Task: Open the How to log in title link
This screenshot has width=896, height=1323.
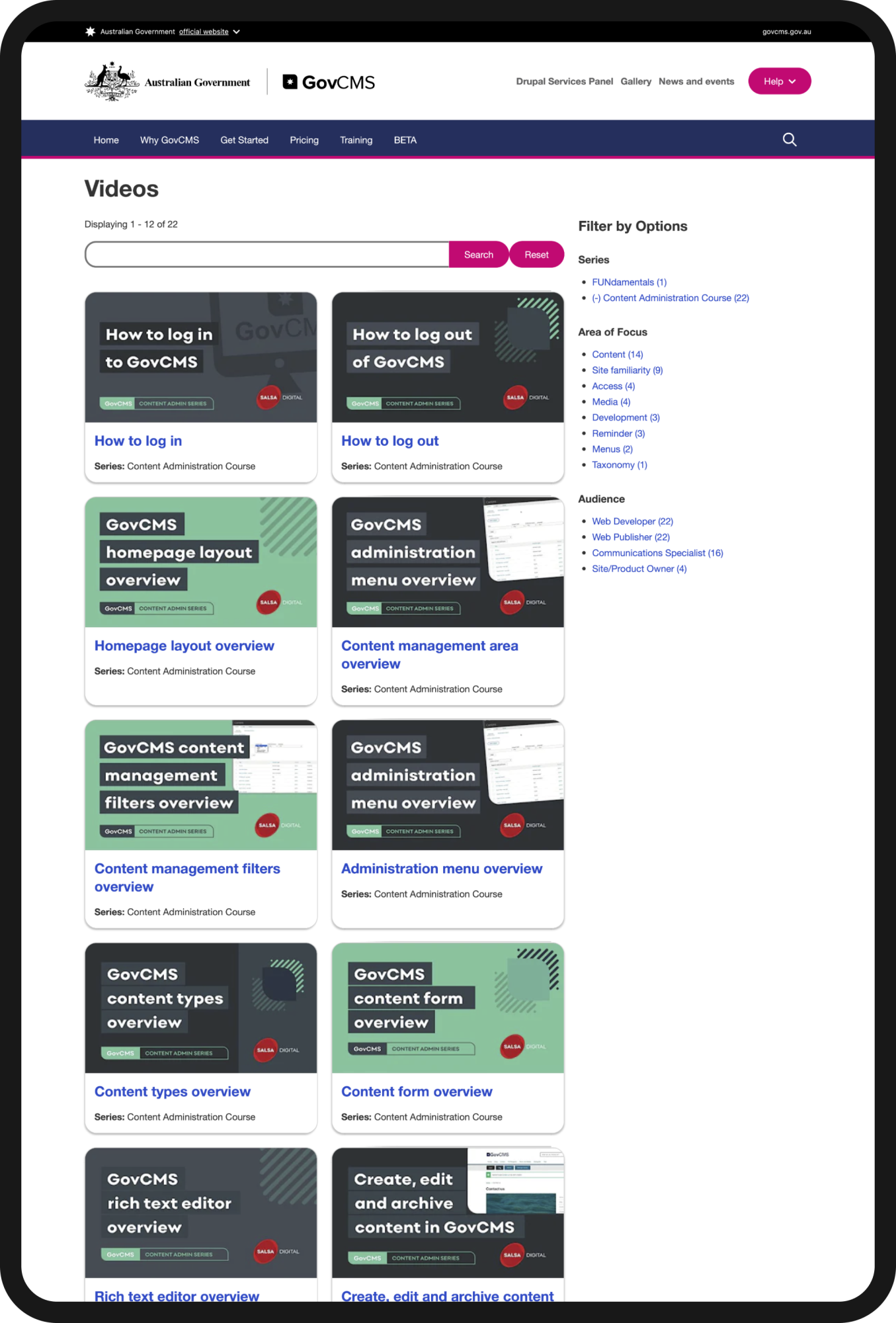Action: (x=138, y=441)
